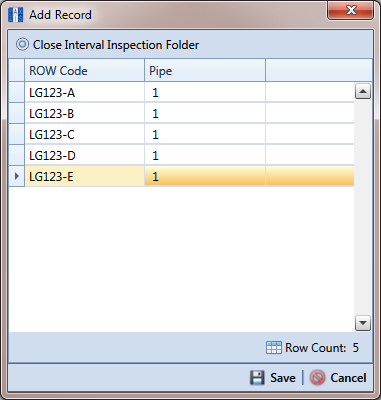Screen dimensions: 381x400
Task: Close the Add Record dialog window
Action: pos(351,11)
